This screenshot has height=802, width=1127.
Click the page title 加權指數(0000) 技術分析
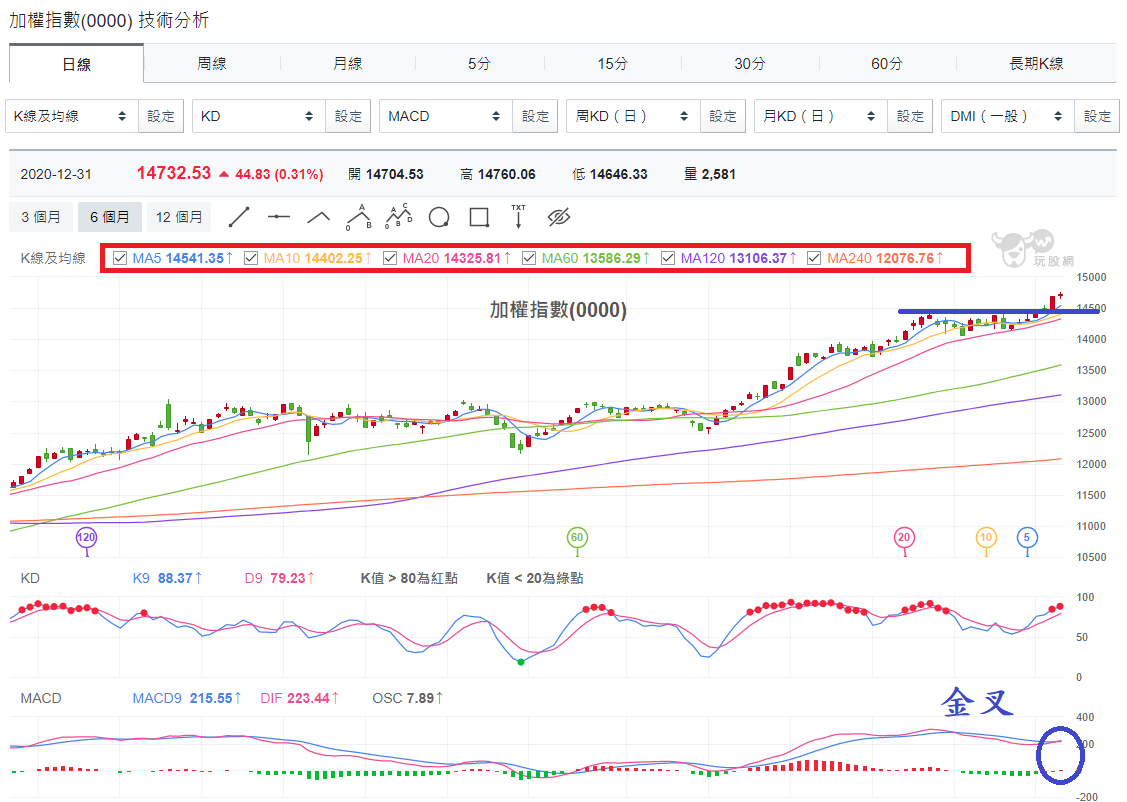(109, 20)
